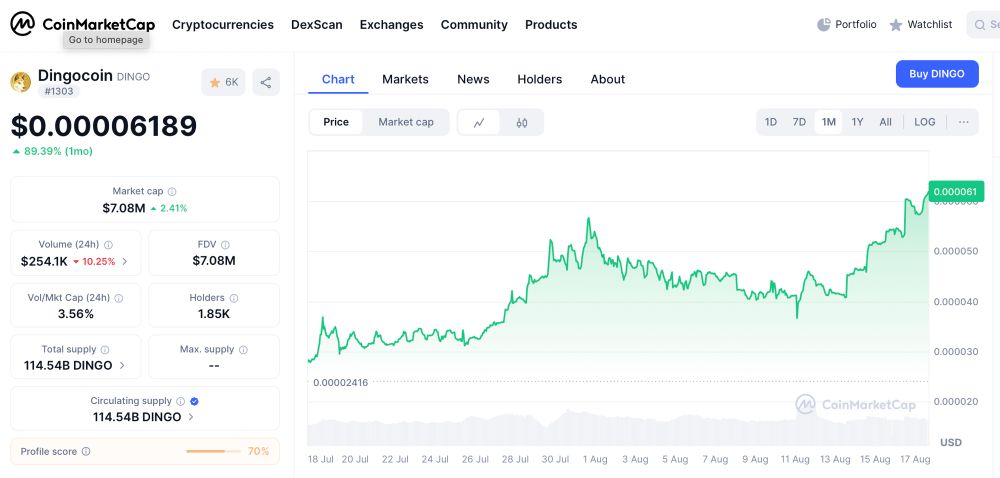1000x478 pixels.
Task: Click the CoinMarketCap logo icon
Action: point(22,24)
